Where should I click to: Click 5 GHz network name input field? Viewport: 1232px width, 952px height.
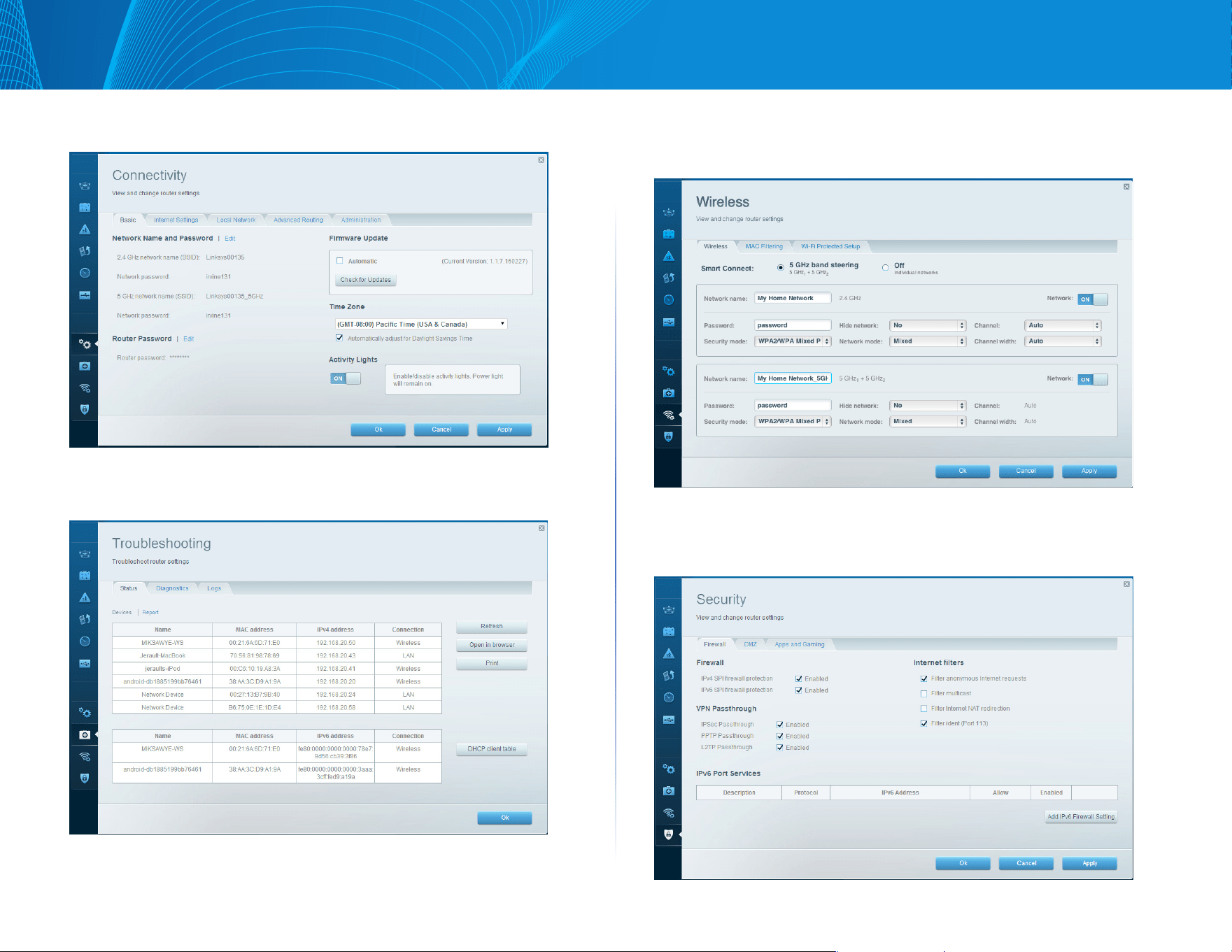[x=793, y=378]
